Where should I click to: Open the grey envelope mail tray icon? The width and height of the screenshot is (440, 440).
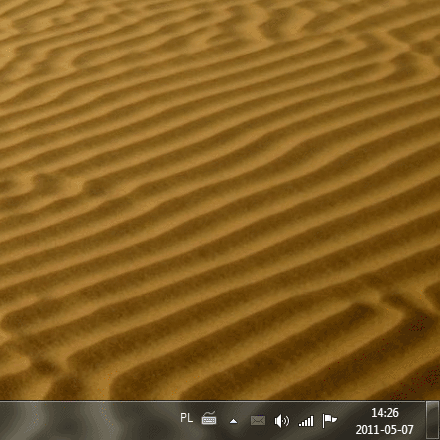click(258, 421)
